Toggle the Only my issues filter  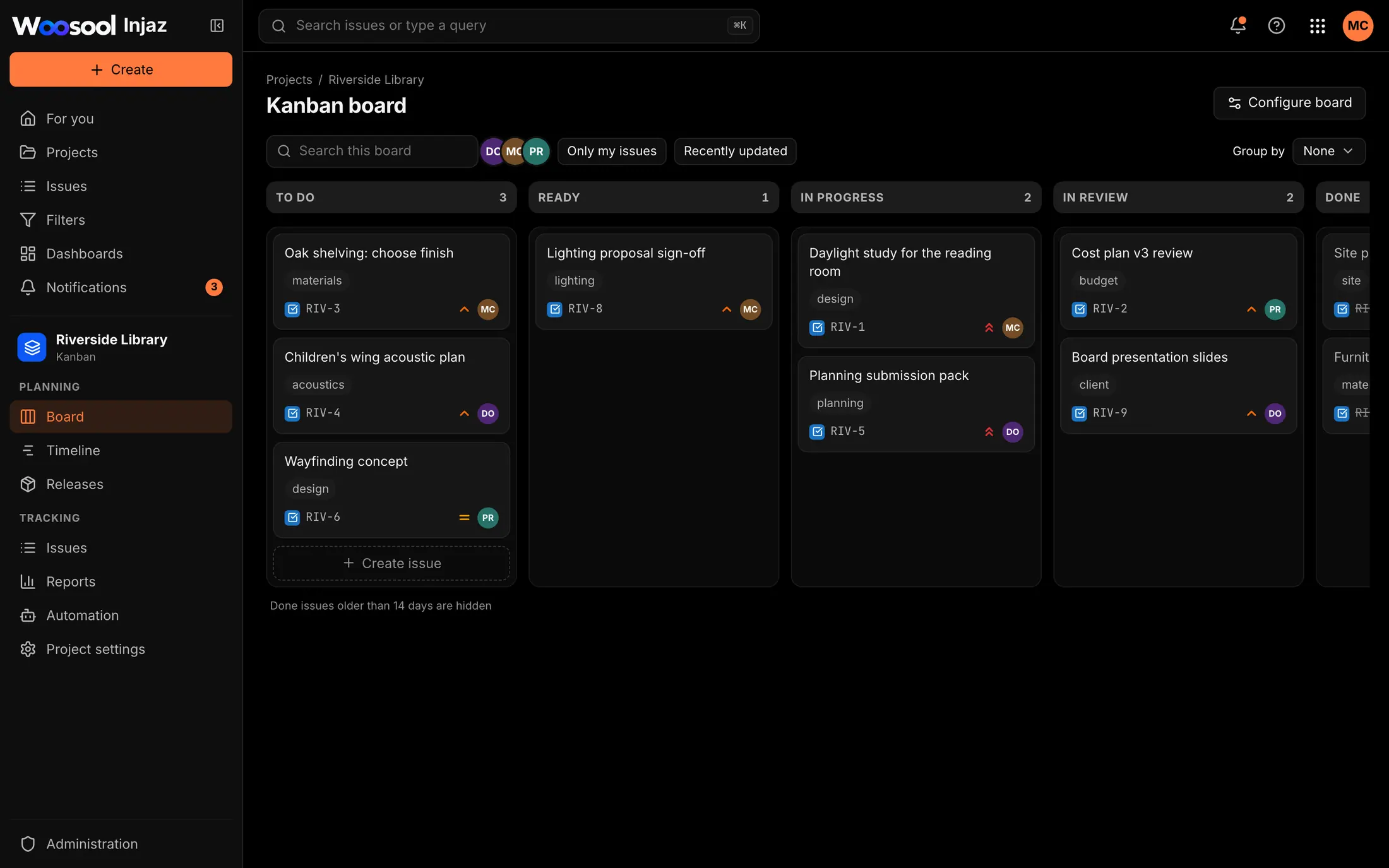[612, 152]
